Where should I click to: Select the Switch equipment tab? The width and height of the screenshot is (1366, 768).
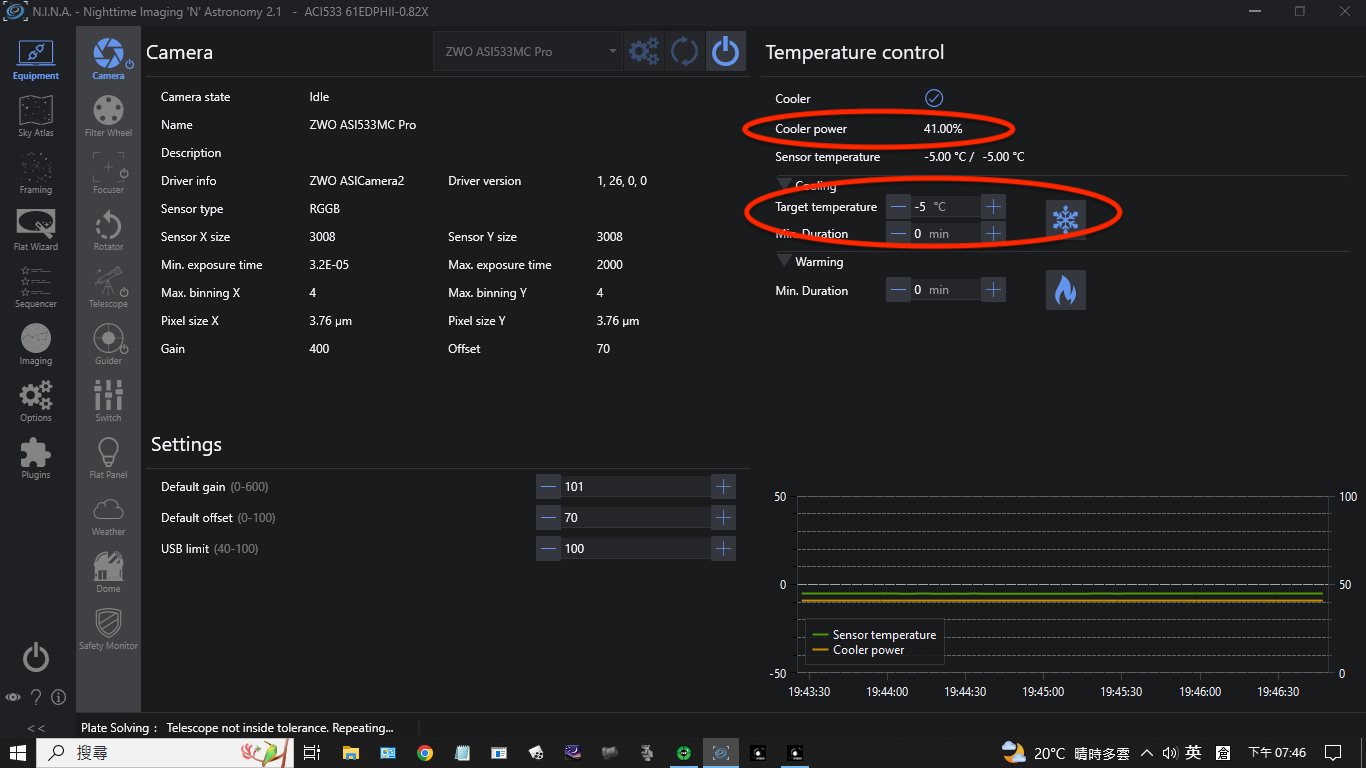tap(108, 401)
